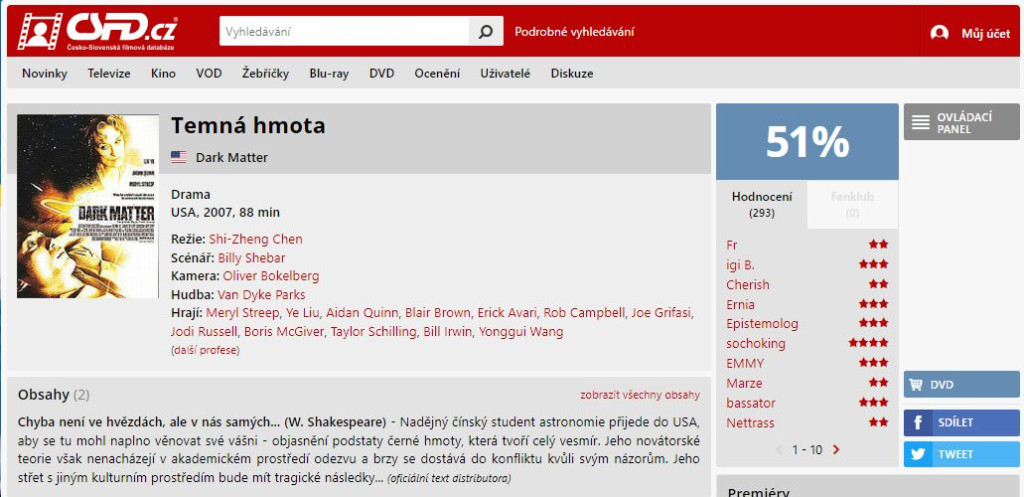
Task: Click the CSFD.cz logo
Action: (x=97, y=31)
